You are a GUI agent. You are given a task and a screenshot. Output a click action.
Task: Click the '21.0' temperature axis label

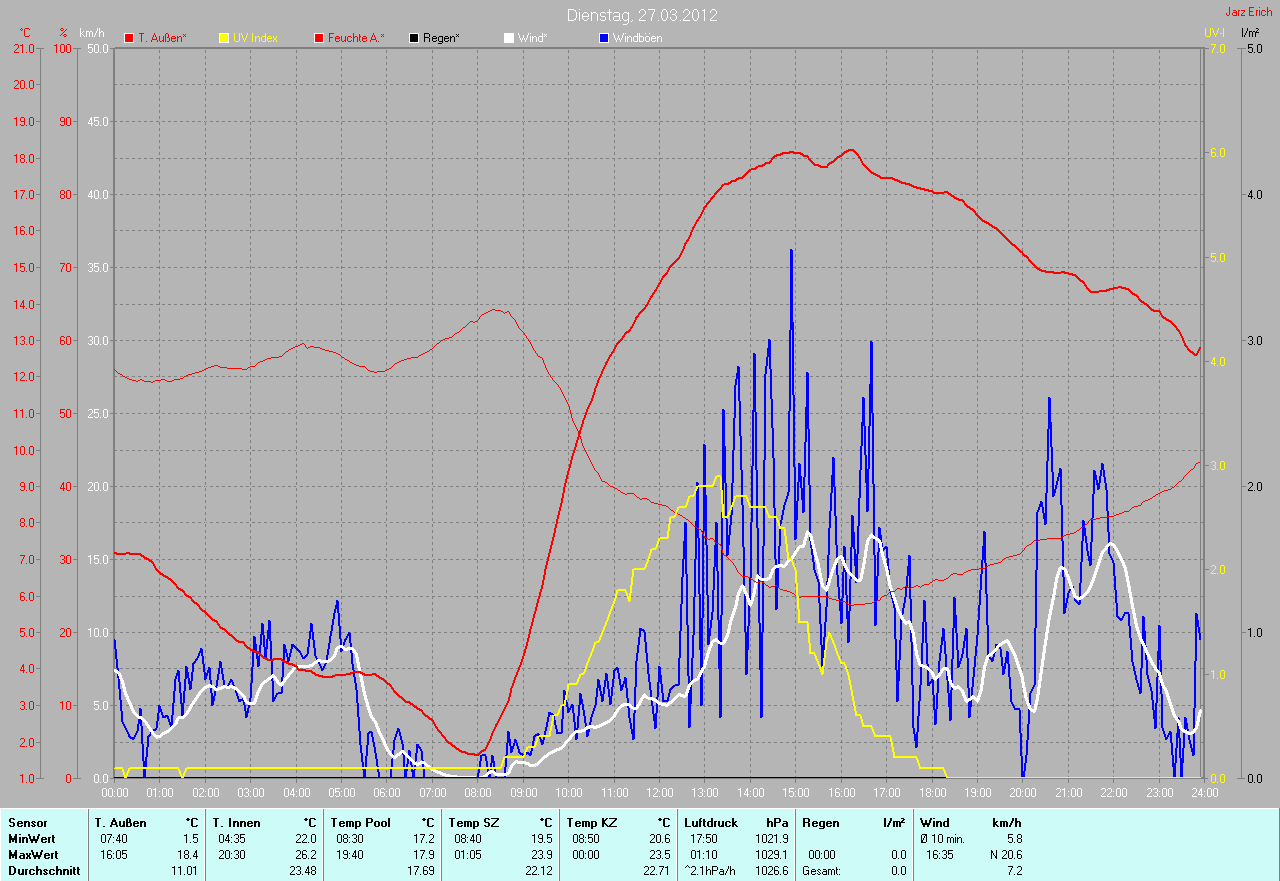(25, 48)
